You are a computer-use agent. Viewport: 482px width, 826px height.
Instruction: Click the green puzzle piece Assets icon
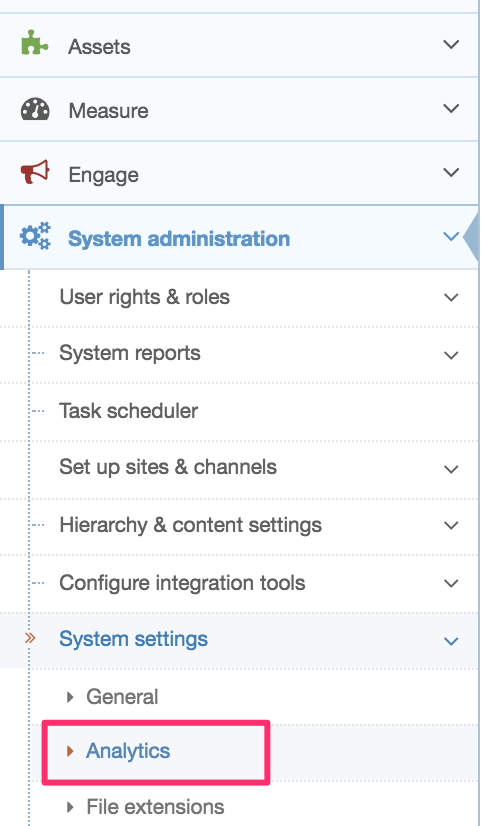click(x=35, y=42)
